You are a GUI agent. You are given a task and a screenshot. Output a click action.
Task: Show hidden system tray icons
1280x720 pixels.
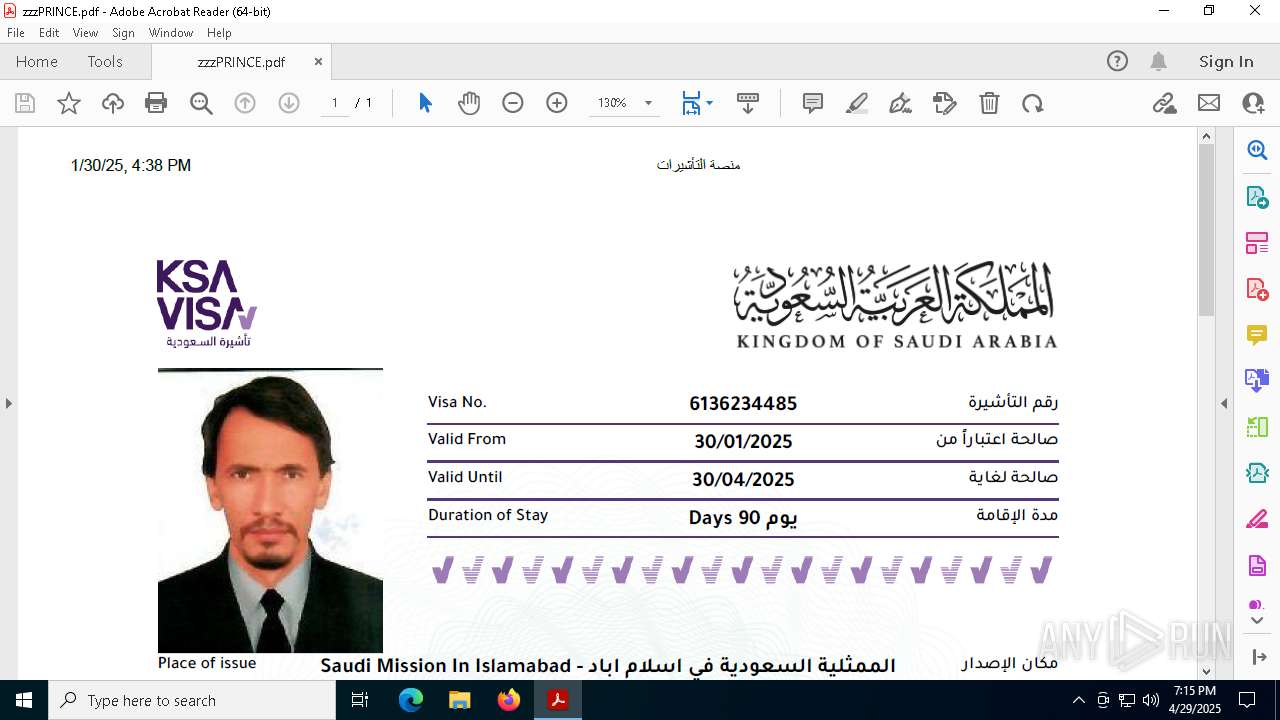(1078, 700)
